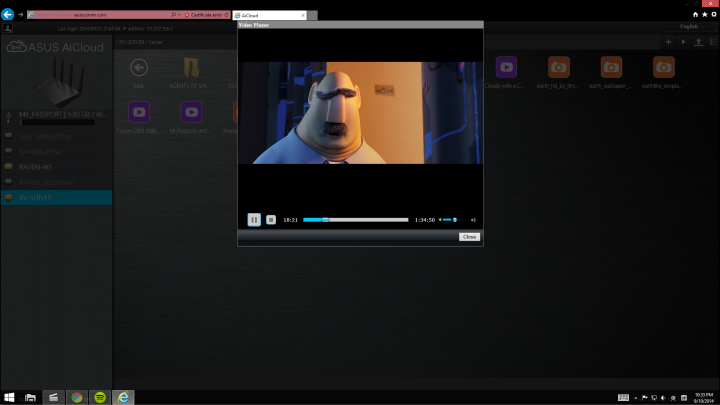This screenshot has height=405, width=720.
Task: Open the favorites star icon
Action: coord(705,15)
